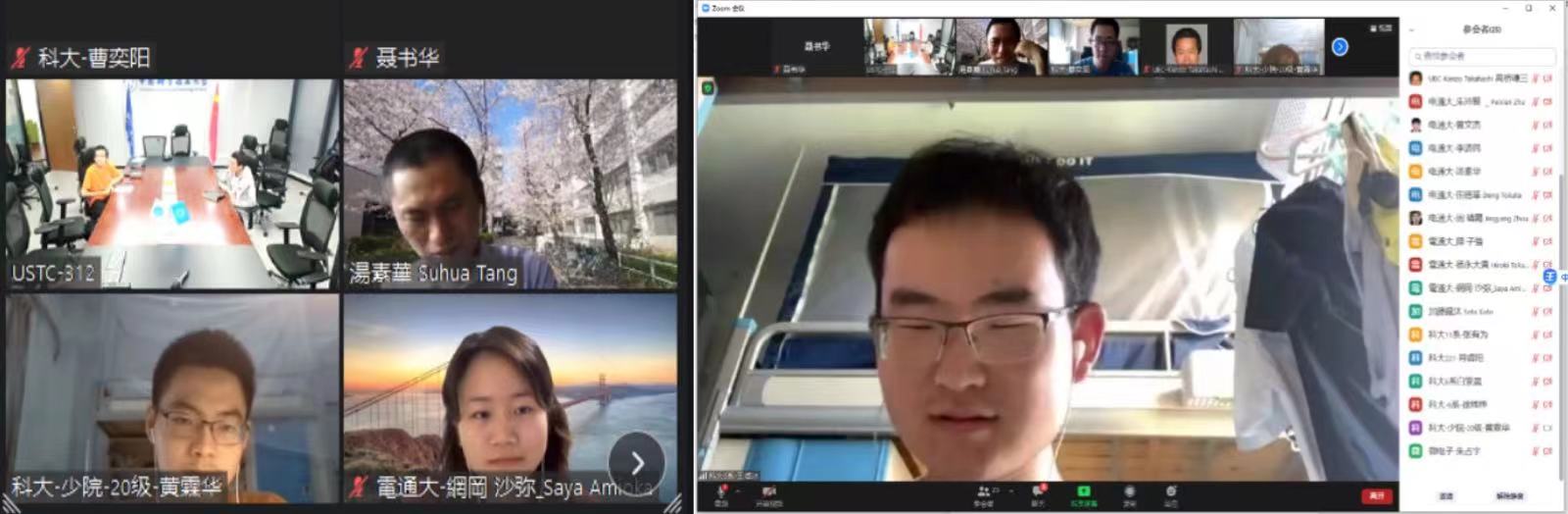Select the last participant with green avatar

(x=1481, y=451)
